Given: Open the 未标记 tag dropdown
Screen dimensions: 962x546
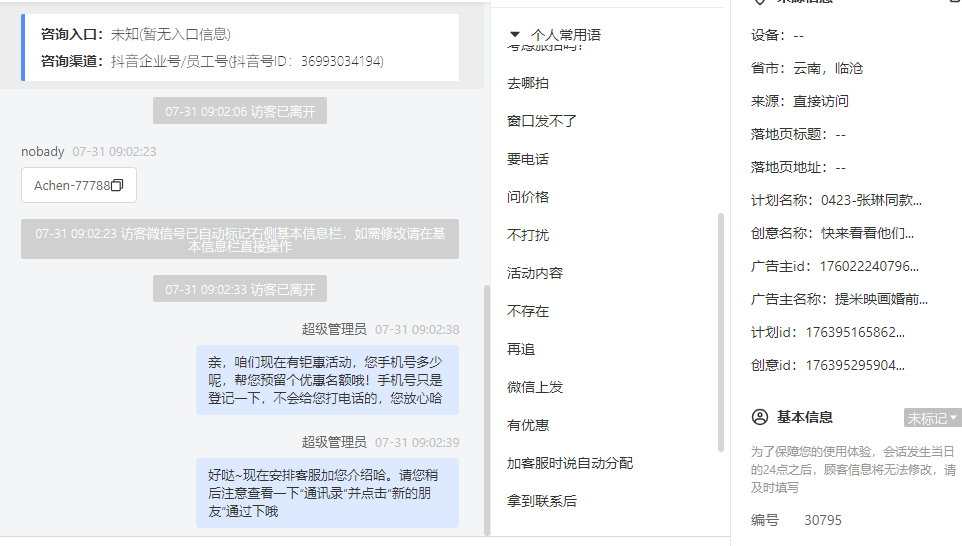Looking at the screenshot, I should (932, 418).
